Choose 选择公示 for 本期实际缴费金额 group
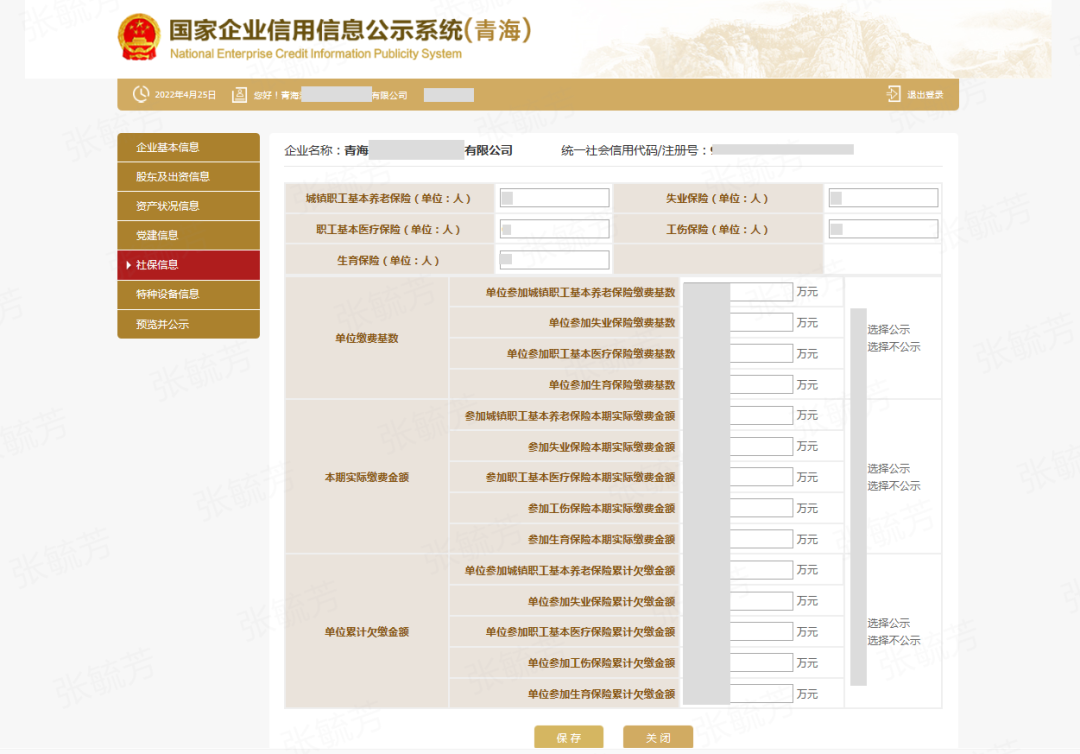Image resolution: width=1080 pixels, height=754 pixels. coord(888,468)
